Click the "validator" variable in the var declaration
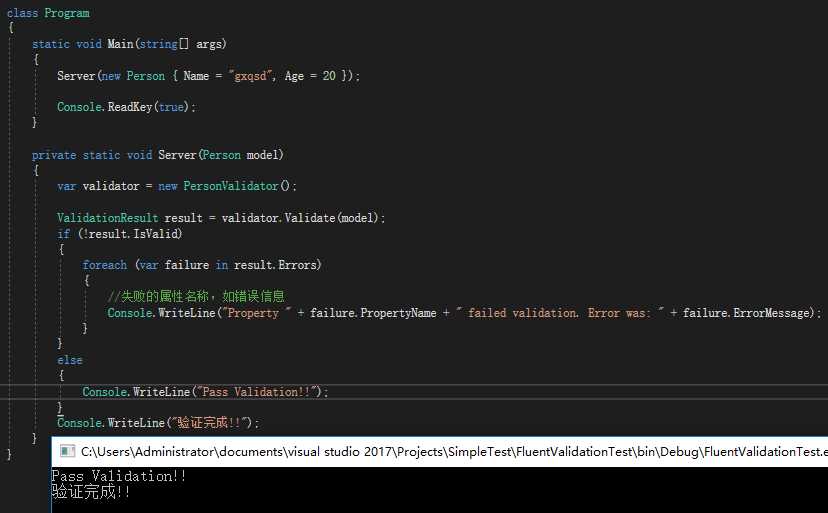This screenshot has height=513, width=828. click(x=111, y=186)
